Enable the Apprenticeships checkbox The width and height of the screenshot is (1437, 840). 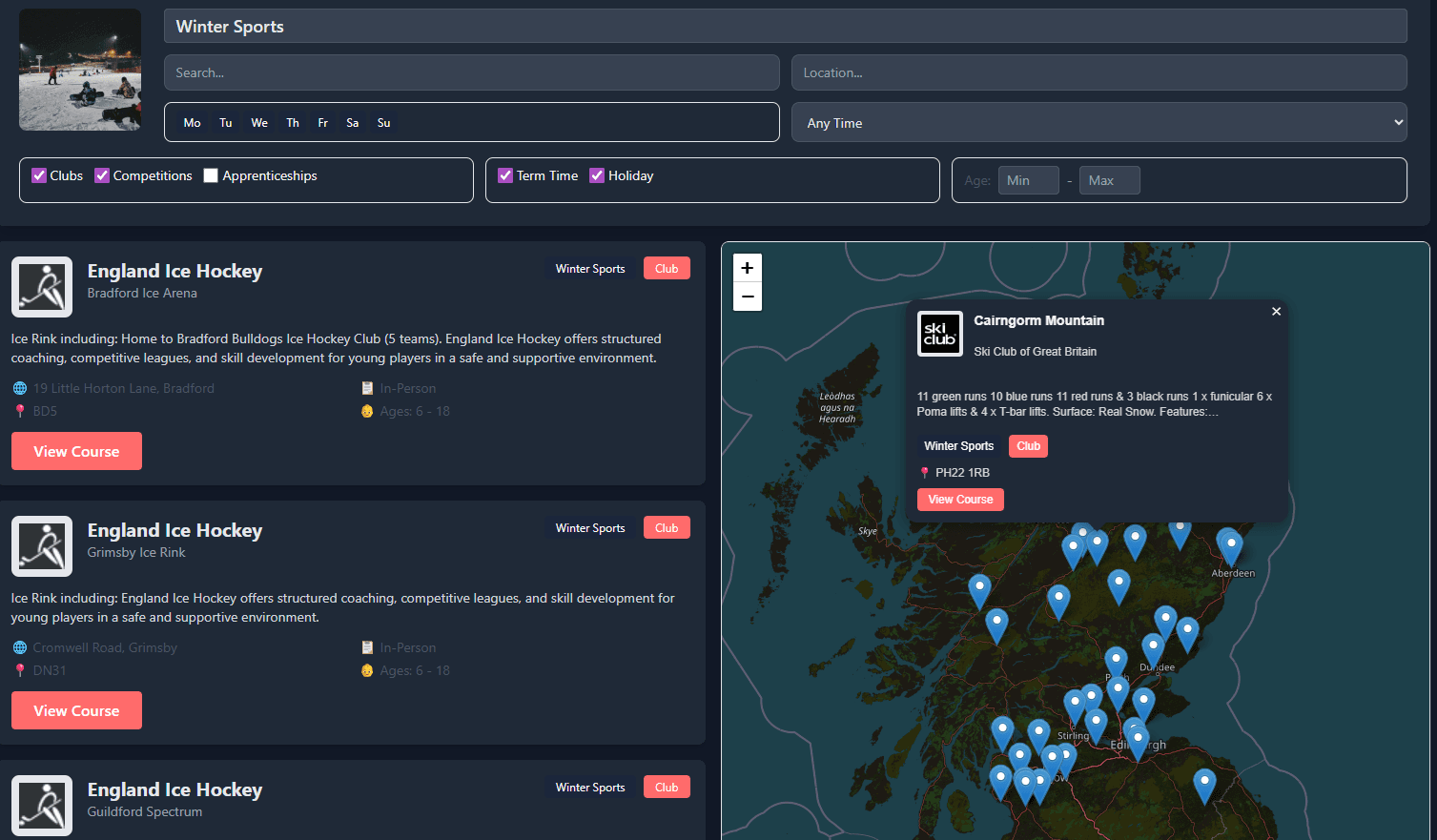[211, 175]
